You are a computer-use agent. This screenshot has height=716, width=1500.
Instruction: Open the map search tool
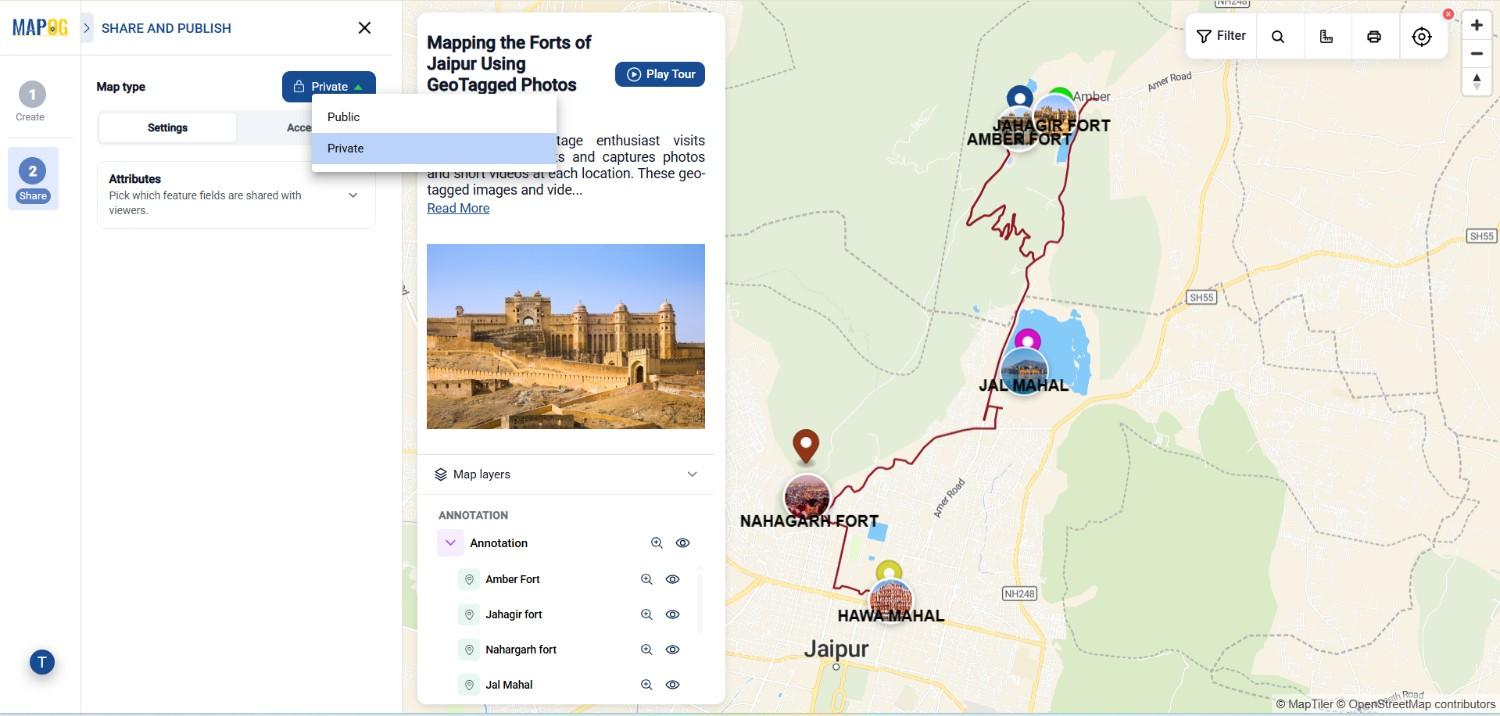pyautogui.click(x=1278, y=36)
